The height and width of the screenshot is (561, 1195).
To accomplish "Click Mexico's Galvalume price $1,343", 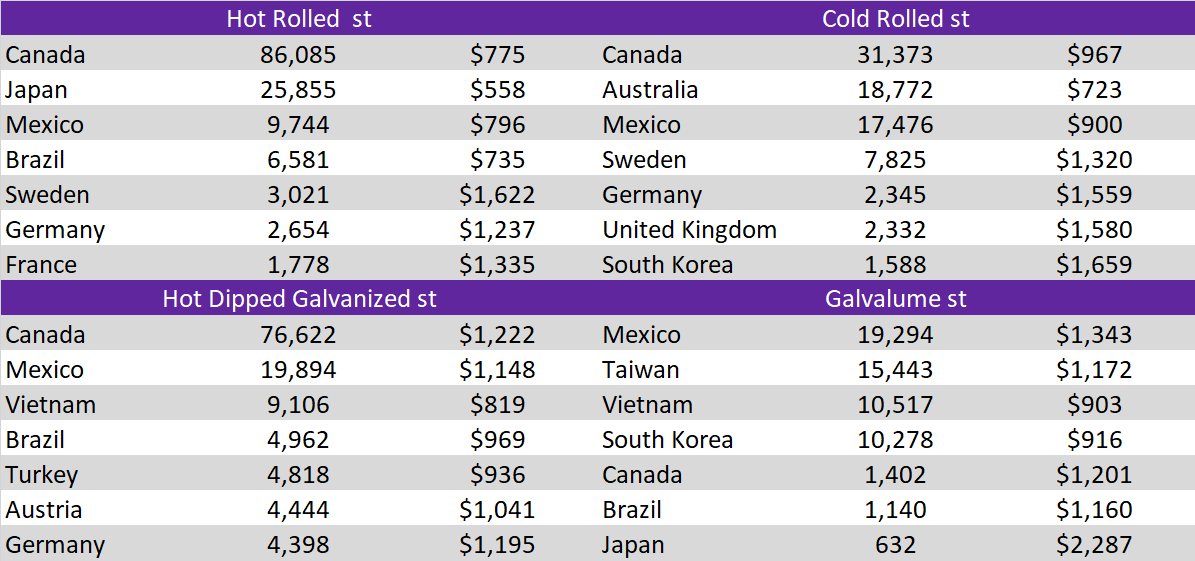I will tap(1094, 335).
